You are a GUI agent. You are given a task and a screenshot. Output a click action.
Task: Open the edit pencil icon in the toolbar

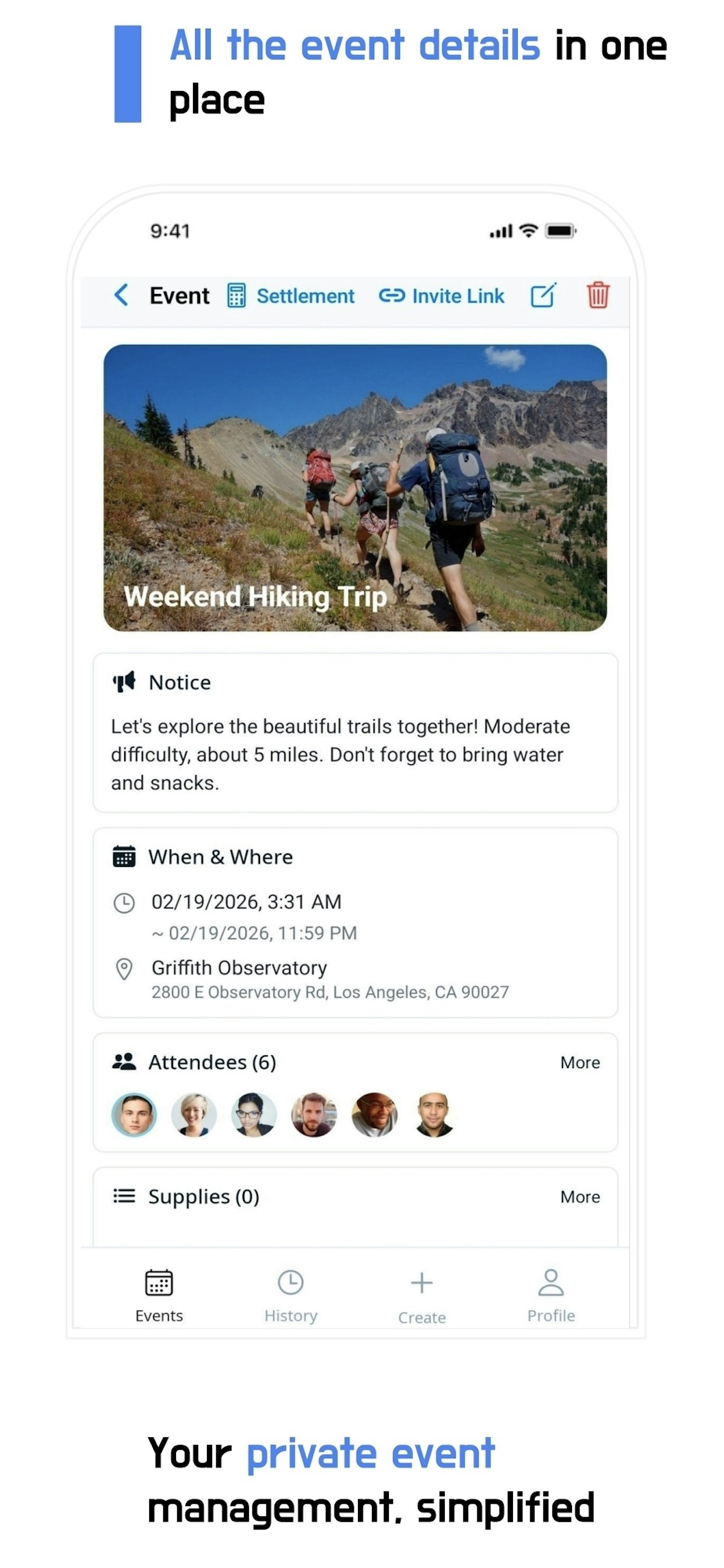(x=543, y=296)
